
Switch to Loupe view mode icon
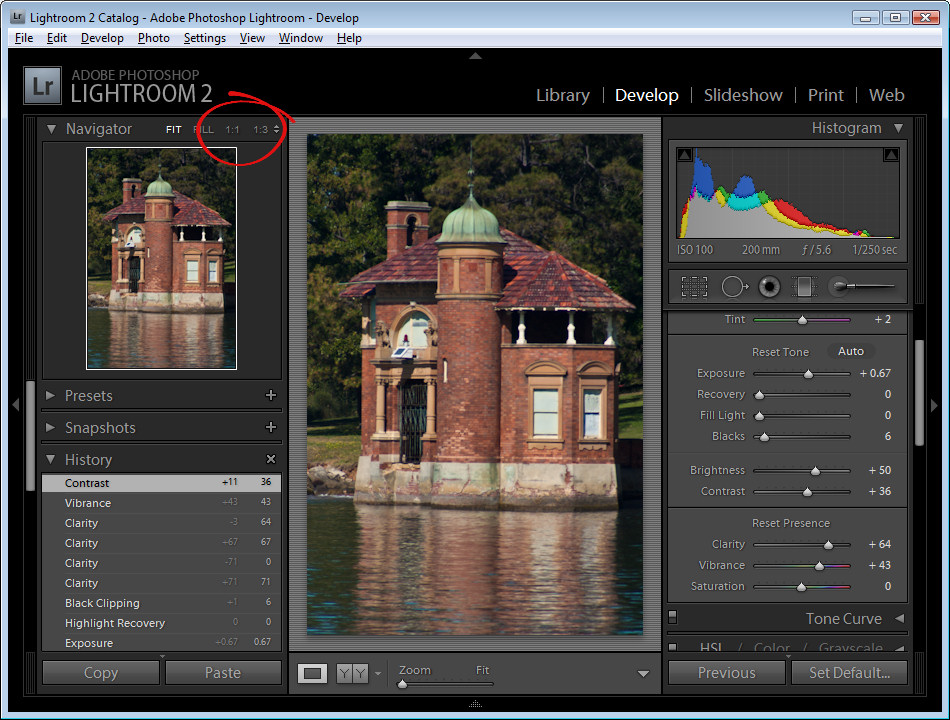313,673
